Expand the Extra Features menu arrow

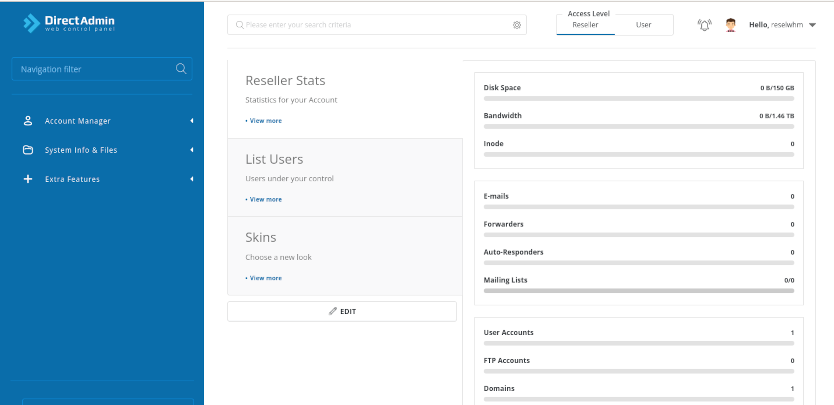(x=191, y=179)
